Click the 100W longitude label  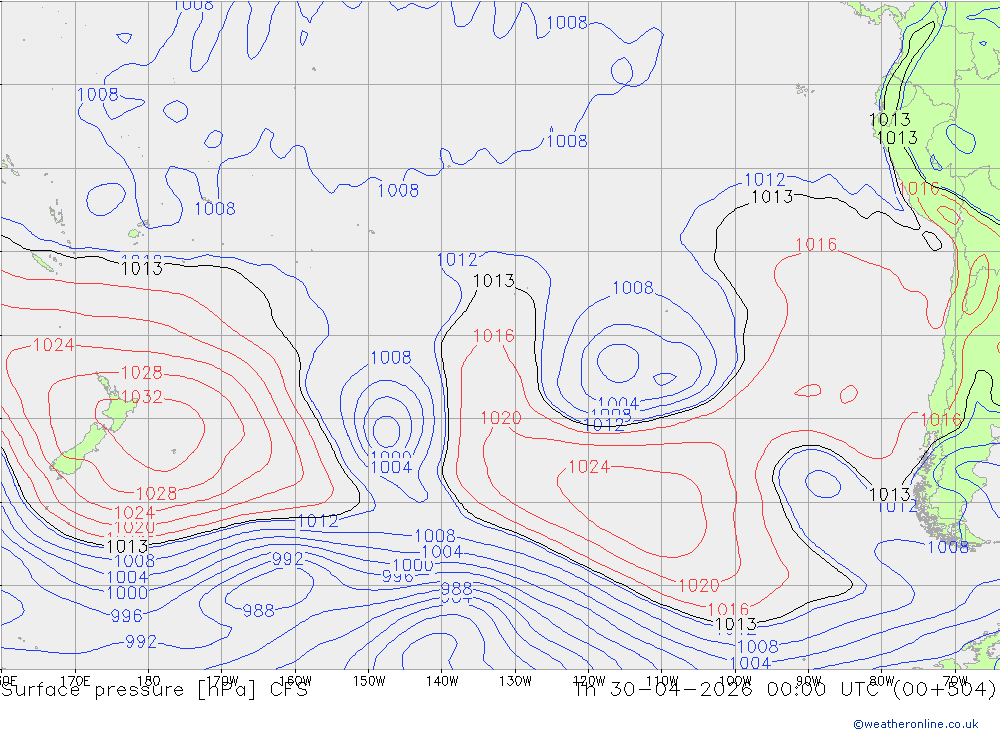click(x=735, y=681)
